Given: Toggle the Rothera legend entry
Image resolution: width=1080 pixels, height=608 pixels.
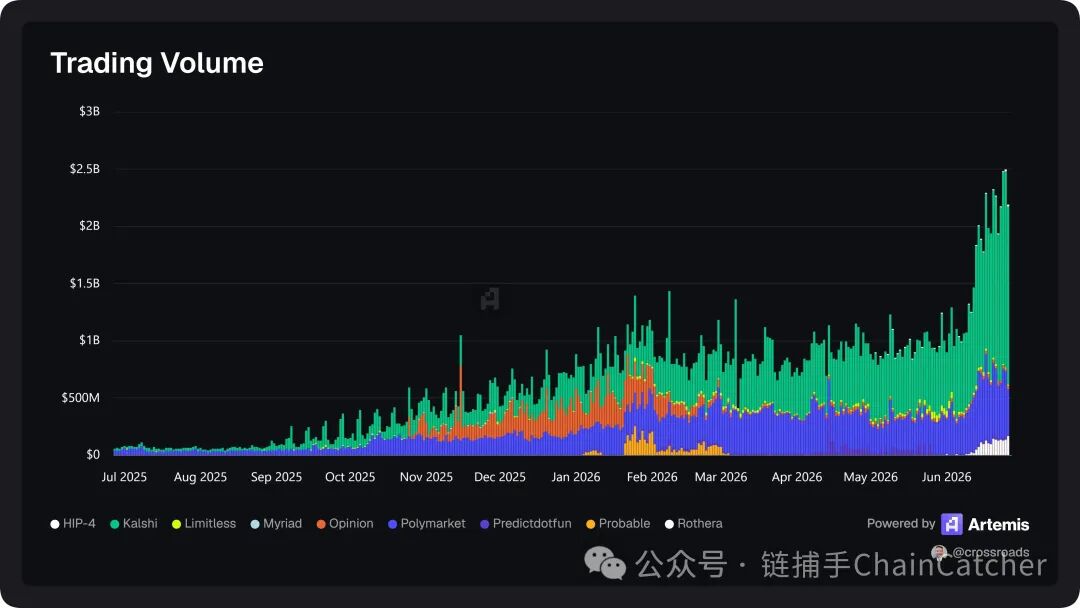Looking at the screenshot, I should click(x=694, y=524).
